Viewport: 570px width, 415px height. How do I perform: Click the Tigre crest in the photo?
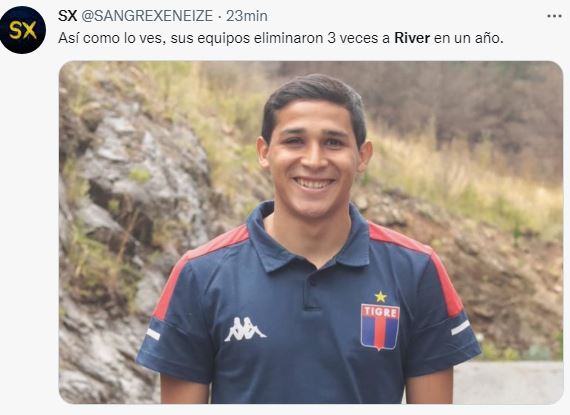[x=380, y=327]
